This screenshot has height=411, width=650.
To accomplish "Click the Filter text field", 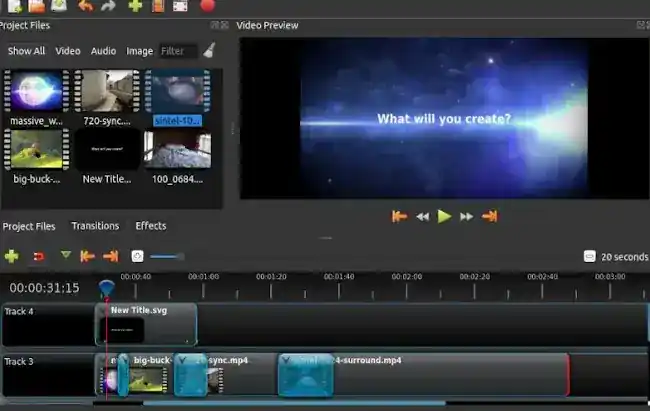I will (x=178, y=51).
